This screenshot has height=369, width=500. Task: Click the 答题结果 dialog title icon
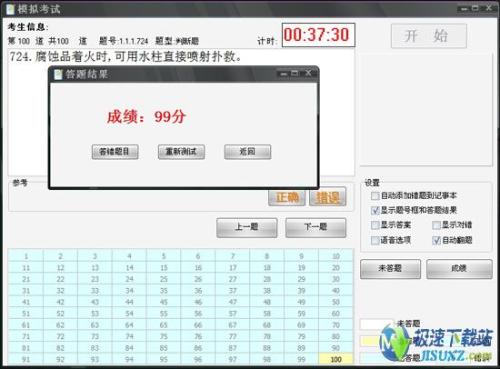58,74
